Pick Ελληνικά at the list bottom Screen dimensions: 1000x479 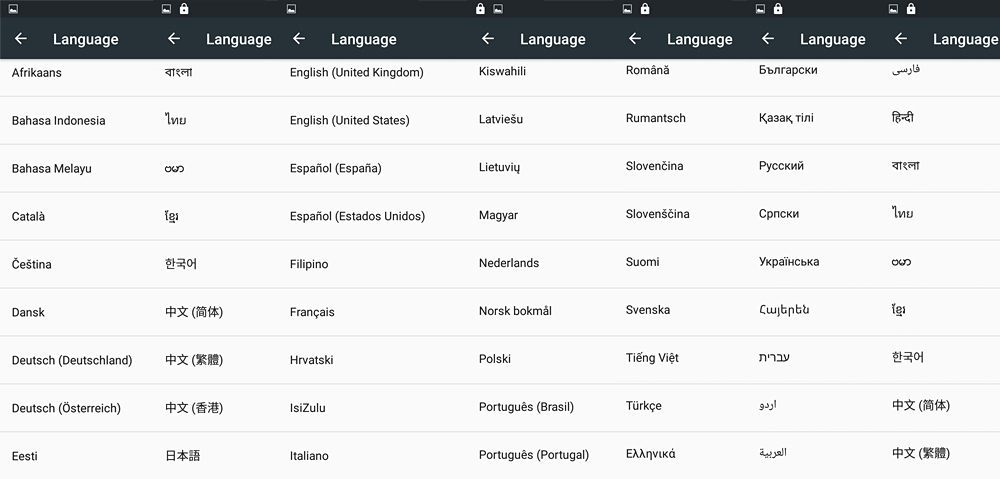point(650,454)
